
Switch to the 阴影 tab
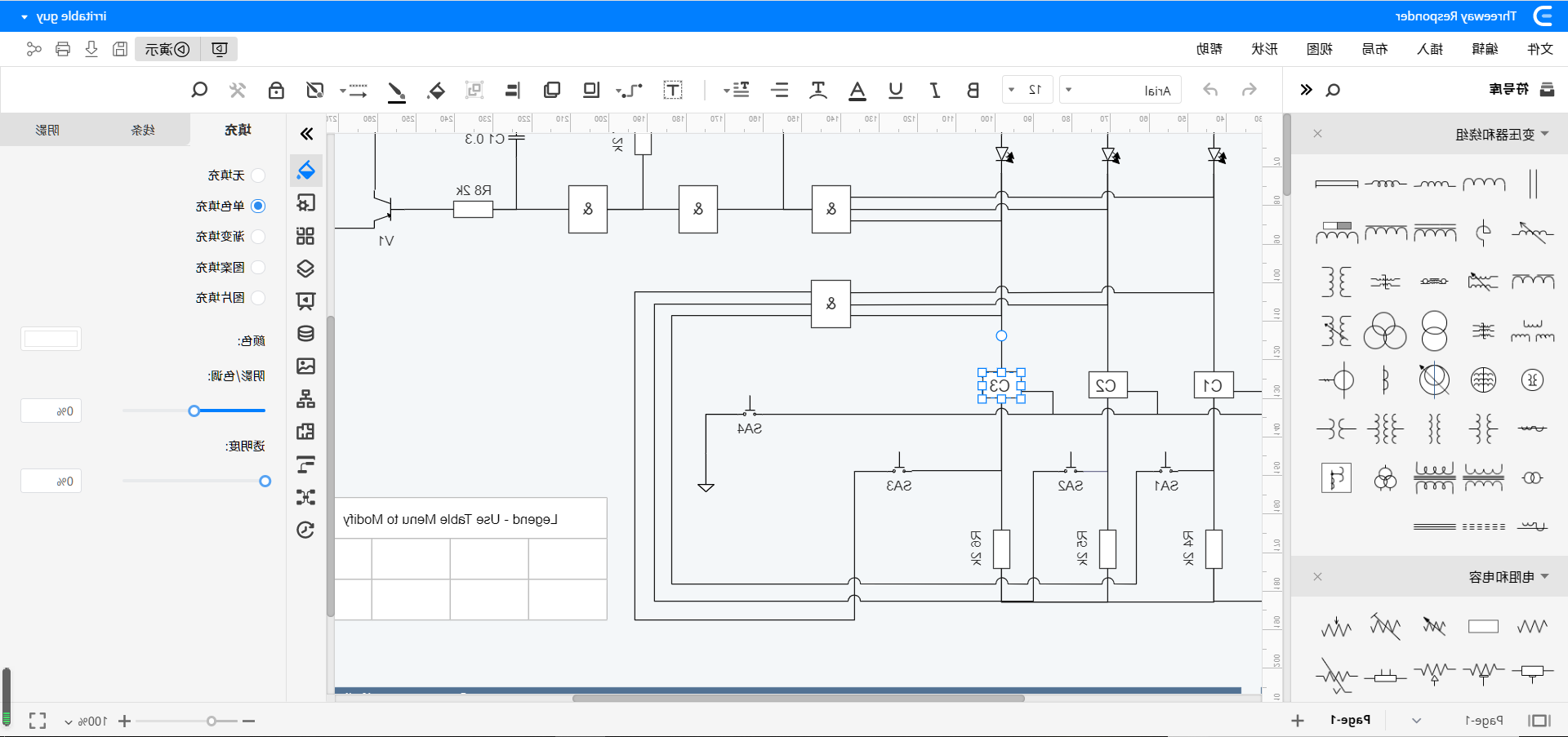coord(47,130)
